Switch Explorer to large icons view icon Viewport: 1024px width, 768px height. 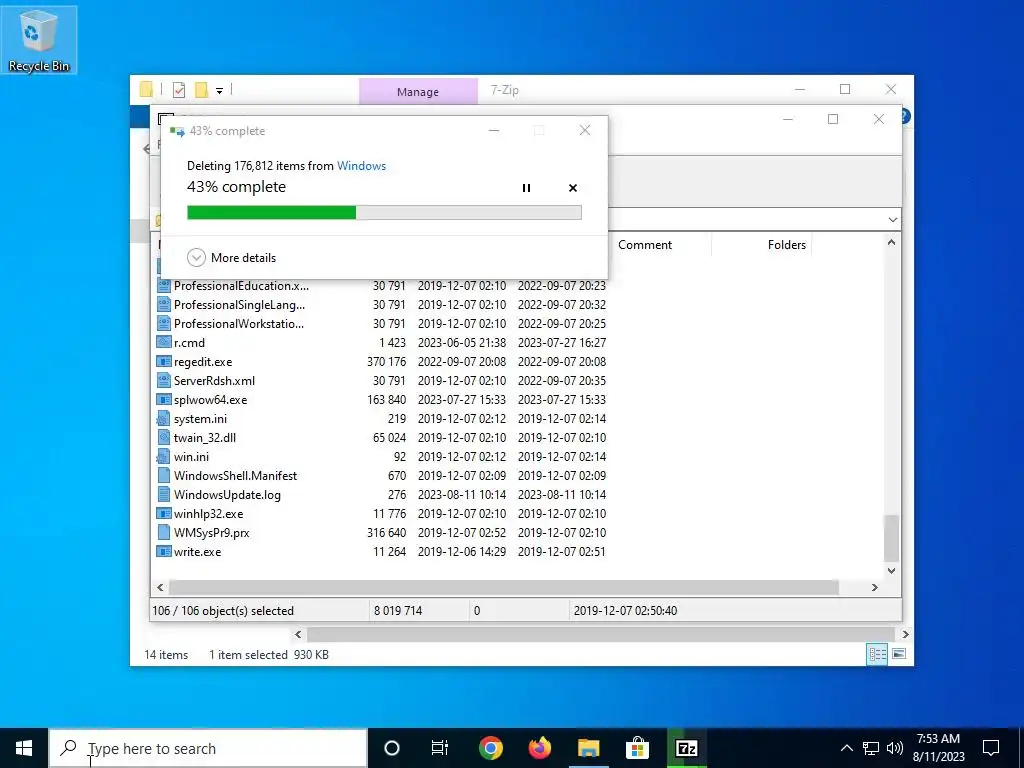click(x=899, y=654)
